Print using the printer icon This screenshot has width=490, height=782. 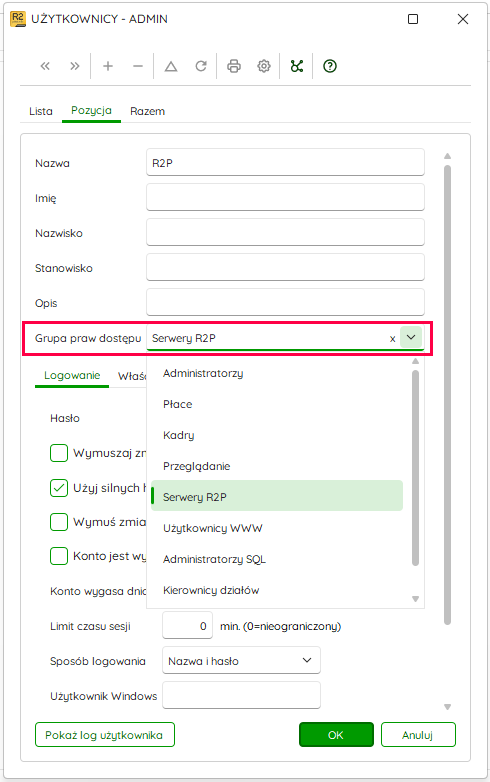[x=234, y=66]
